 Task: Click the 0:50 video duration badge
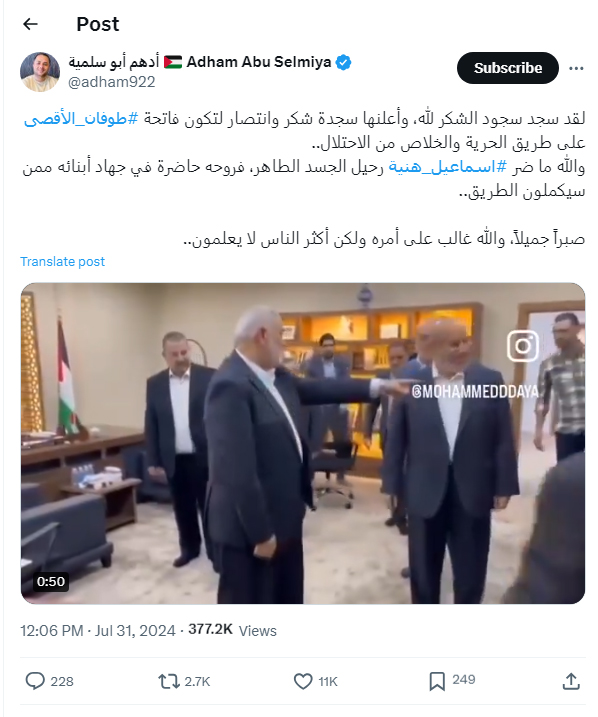[x=51, y=581]
